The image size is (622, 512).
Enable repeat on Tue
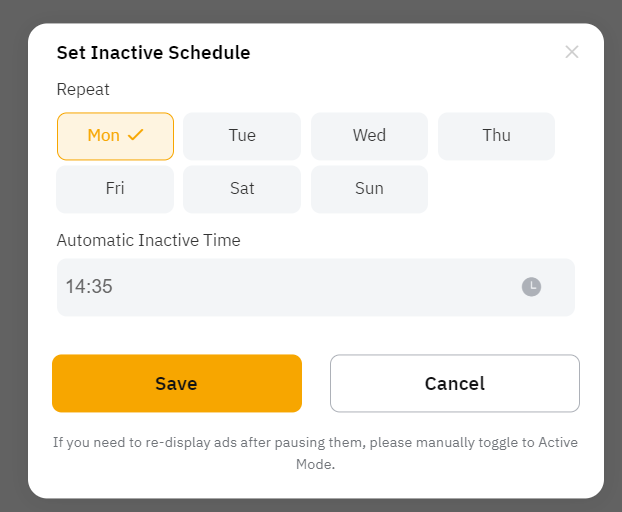click(242, 136)
